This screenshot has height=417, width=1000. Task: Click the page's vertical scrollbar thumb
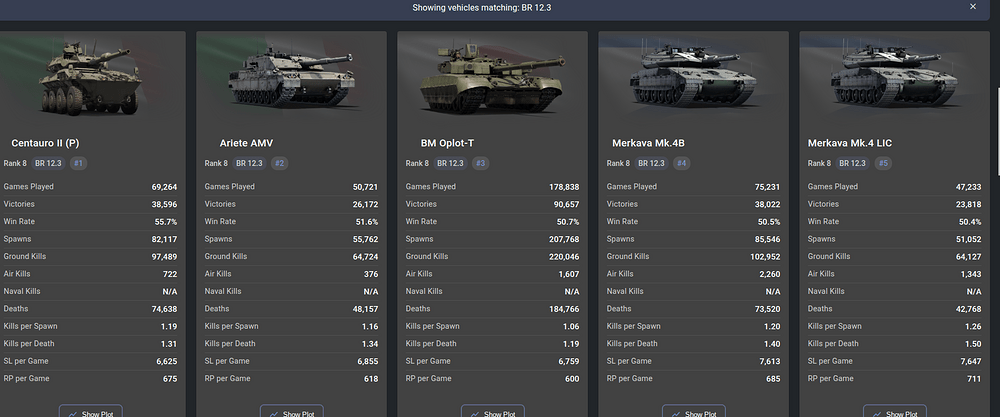point(997,131)
